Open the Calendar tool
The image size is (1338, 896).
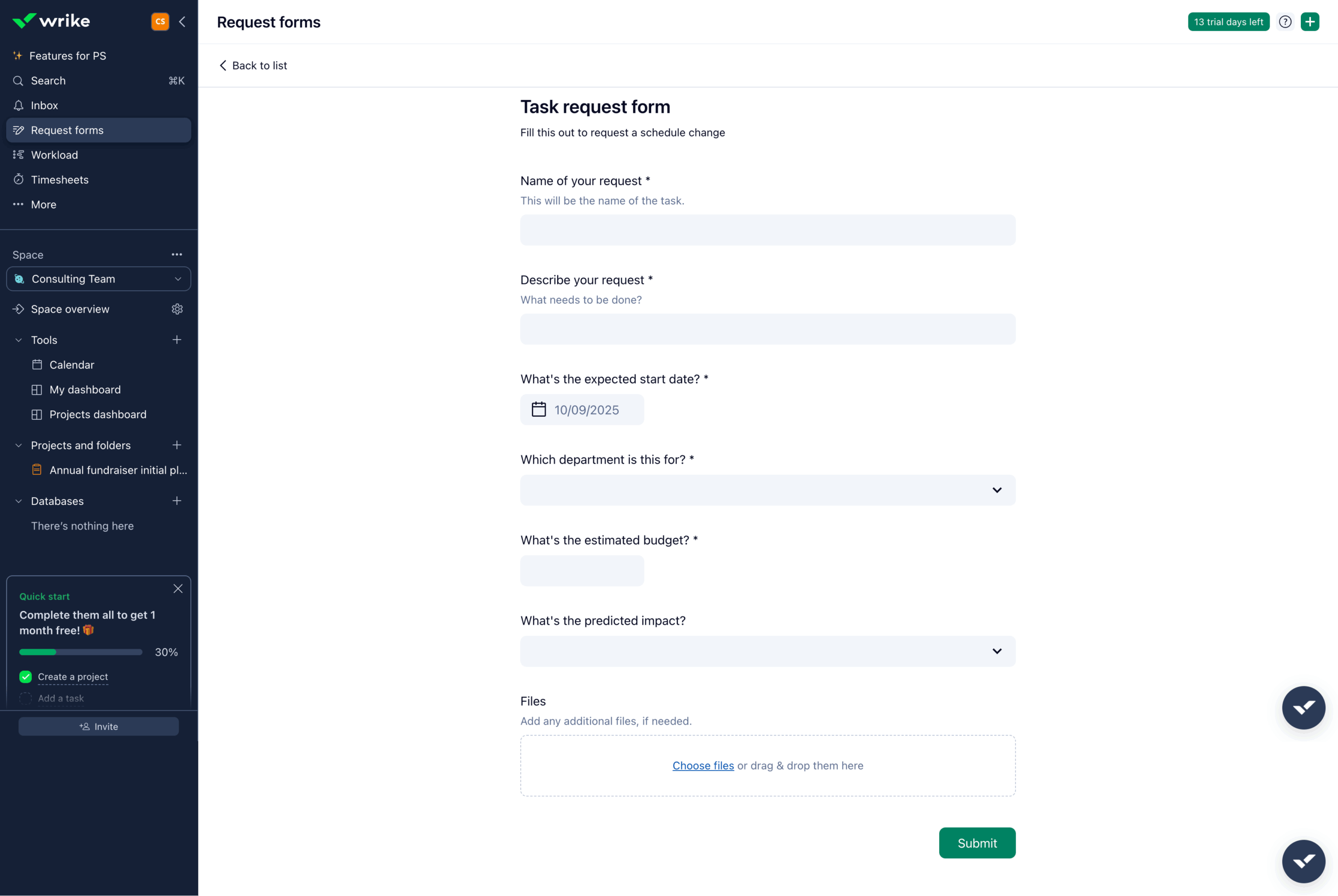click(72, 364)
